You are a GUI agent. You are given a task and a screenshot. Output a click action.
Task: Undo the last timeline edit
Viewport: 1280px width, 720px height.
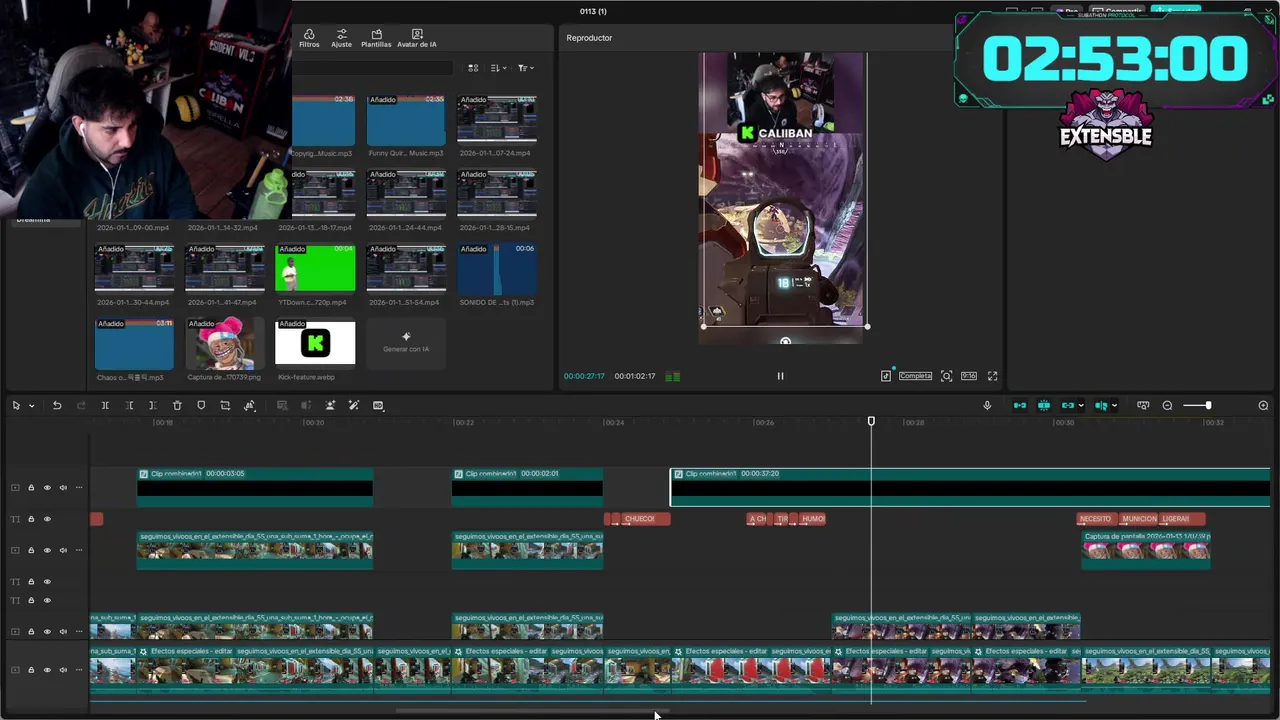pyautogui.click(x=57, y=405)
